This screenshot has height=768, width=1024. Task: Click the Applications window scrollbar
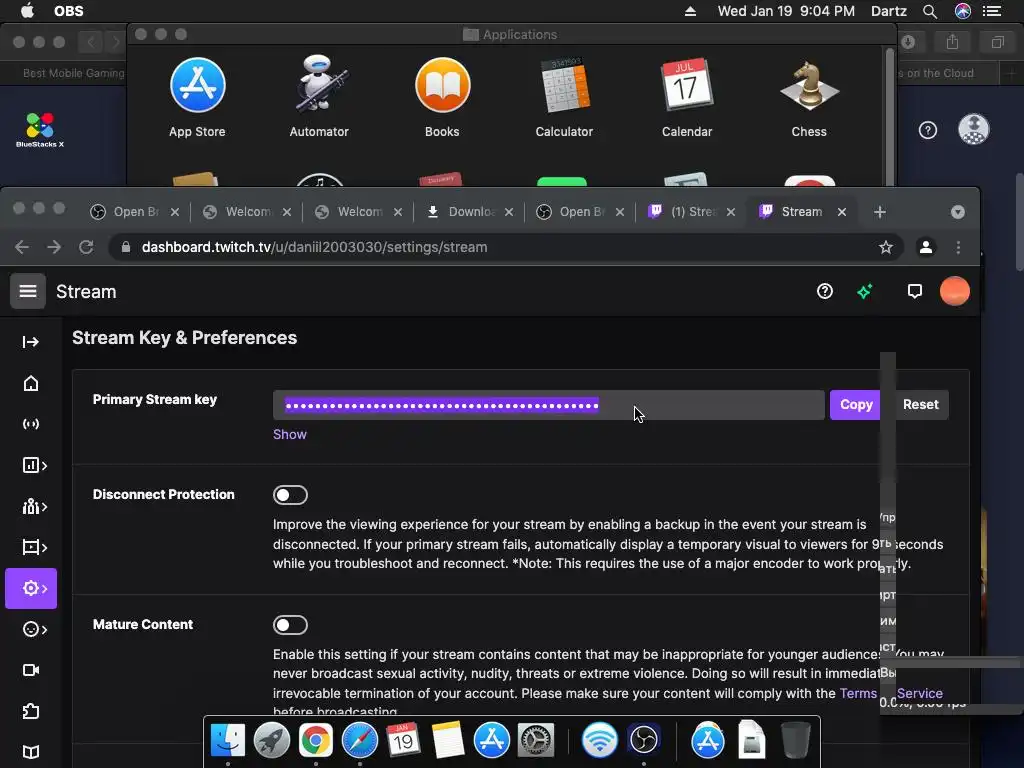pyautogui.click(x=888, y=116)
